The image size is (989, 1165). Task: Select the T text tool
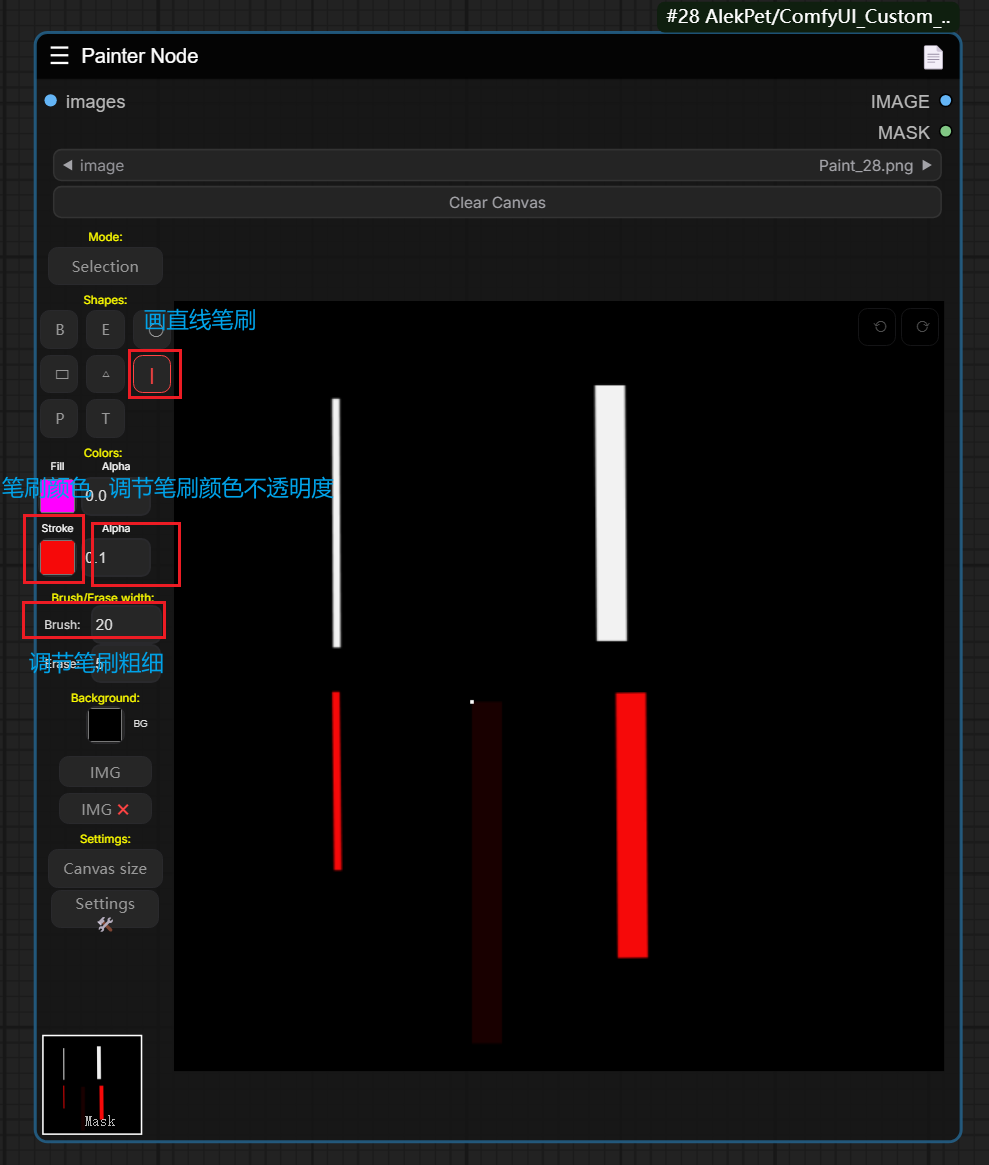point(105,419)
